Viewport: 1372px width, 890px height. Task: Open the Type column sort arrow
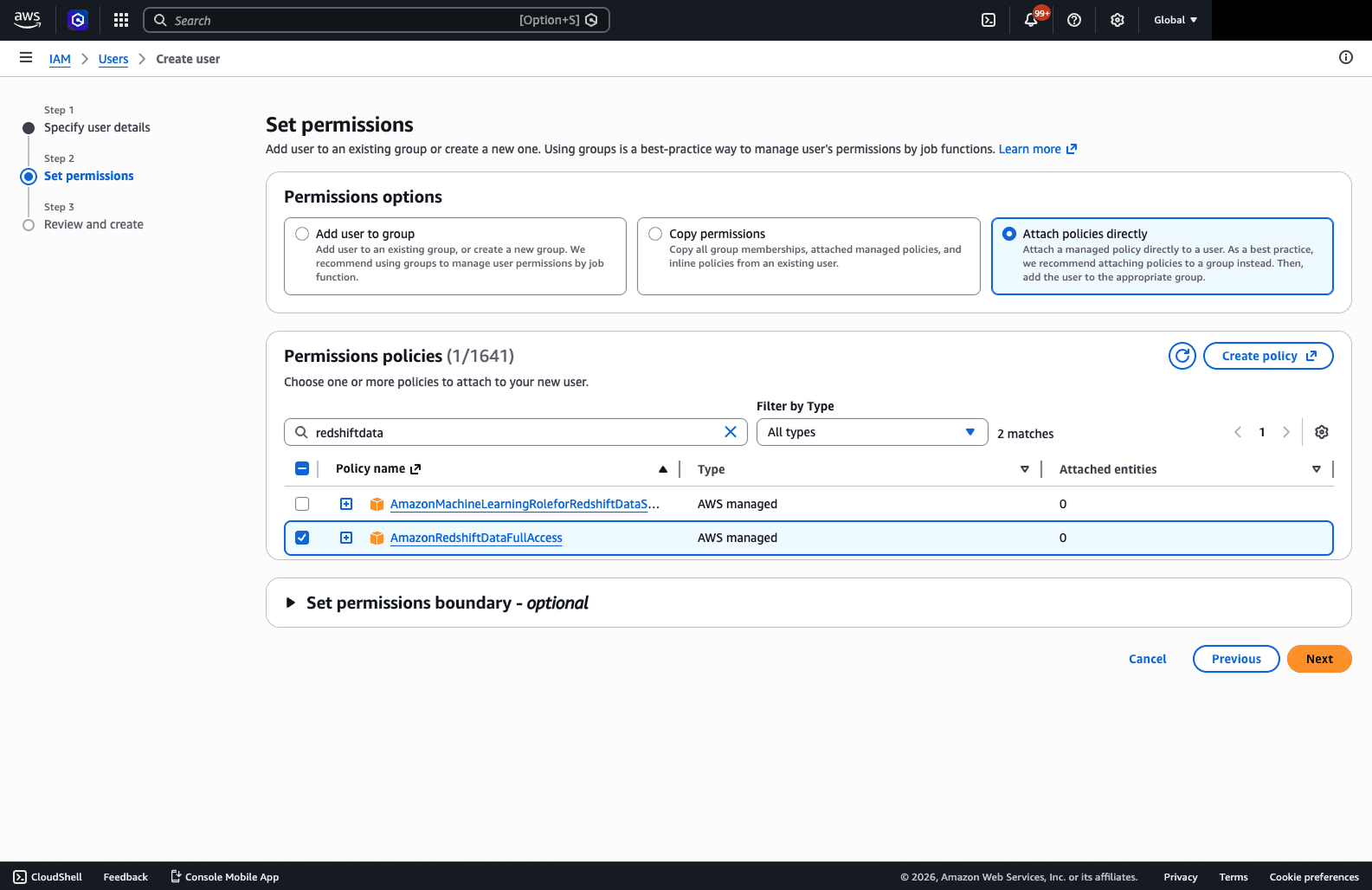point(1025,469)
